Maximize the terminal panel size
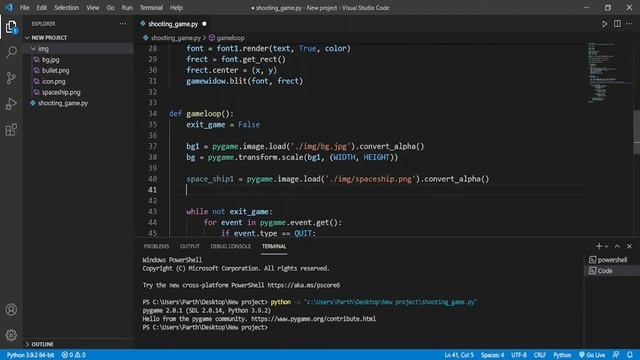The height and width of the screenshot is (360, 640). [617, 246]
